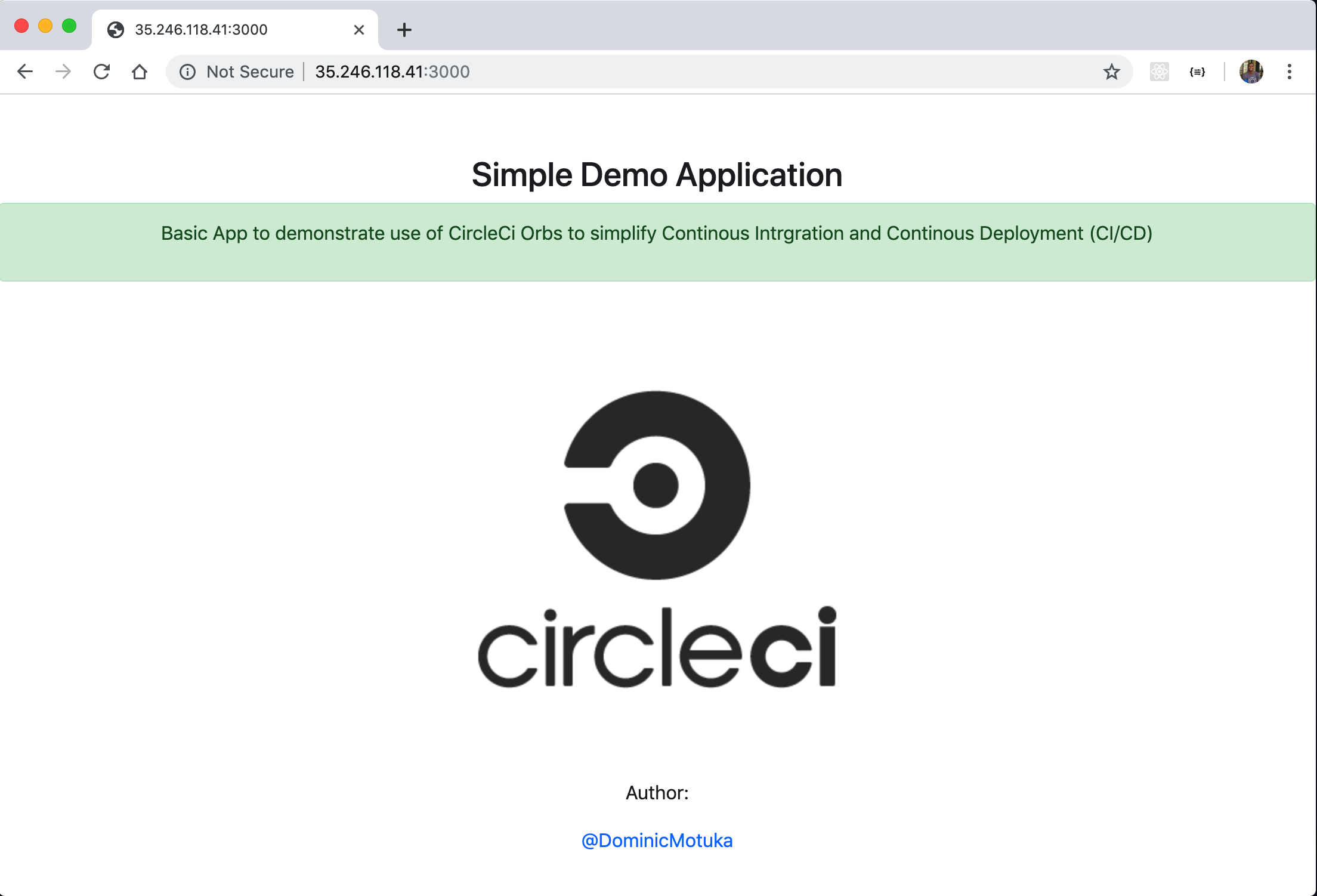Image resolution: width=1317 pixels, height=896 pixels.
Task: Select the 35.246.118.41:3000 tab
Action: tap(235, 30)
